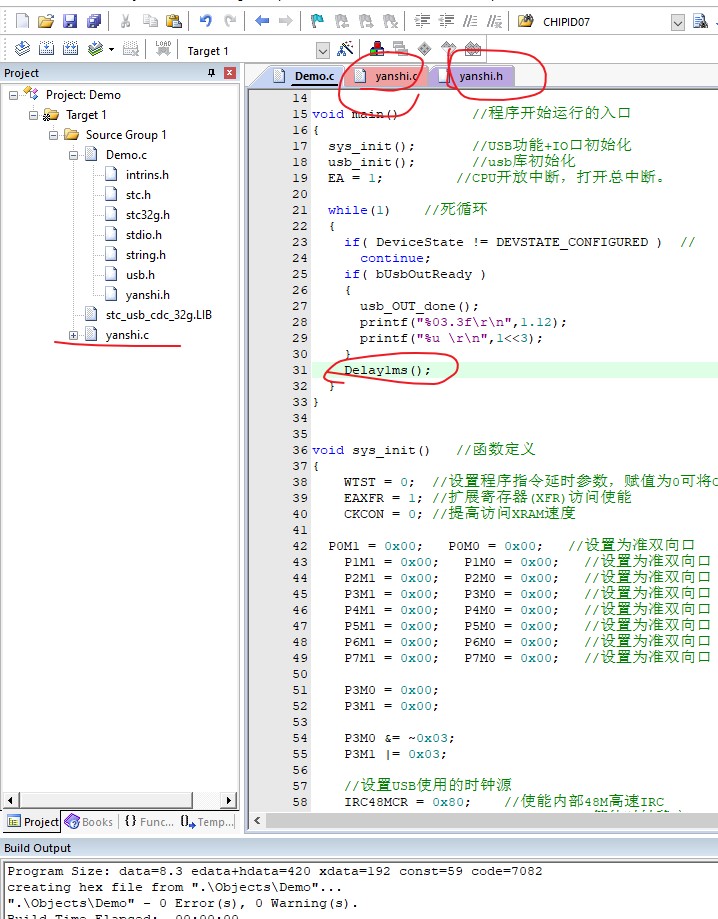The image size is (718, 919).
Task: Click "0 Error(s), 0 Warning(s)" output line
Action: [x=182, y=903]
